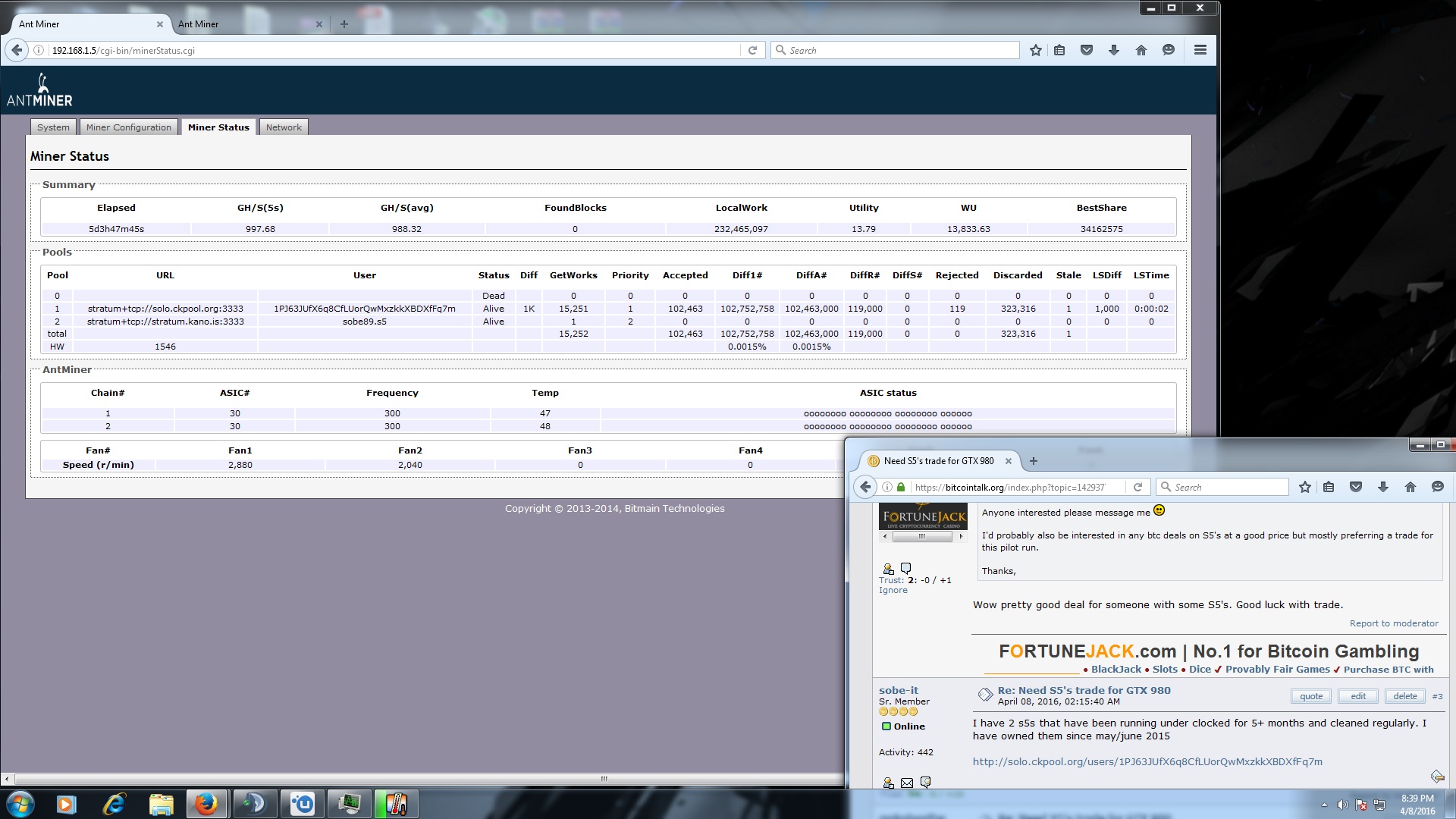The height and width of the screenshot is (819, 1456).
Task: Click the clock showing 8:39 PM
Action: point(1417,805)
